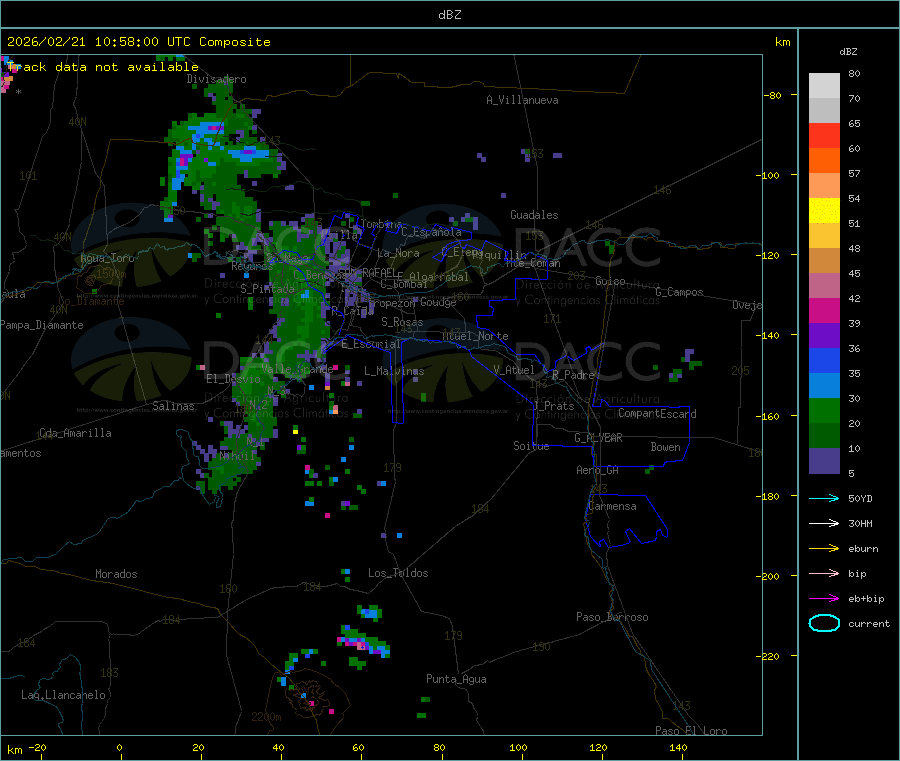Click the orange 60 dBZ color swatch
Screen dimensions: 900x761
pos(824,161)
